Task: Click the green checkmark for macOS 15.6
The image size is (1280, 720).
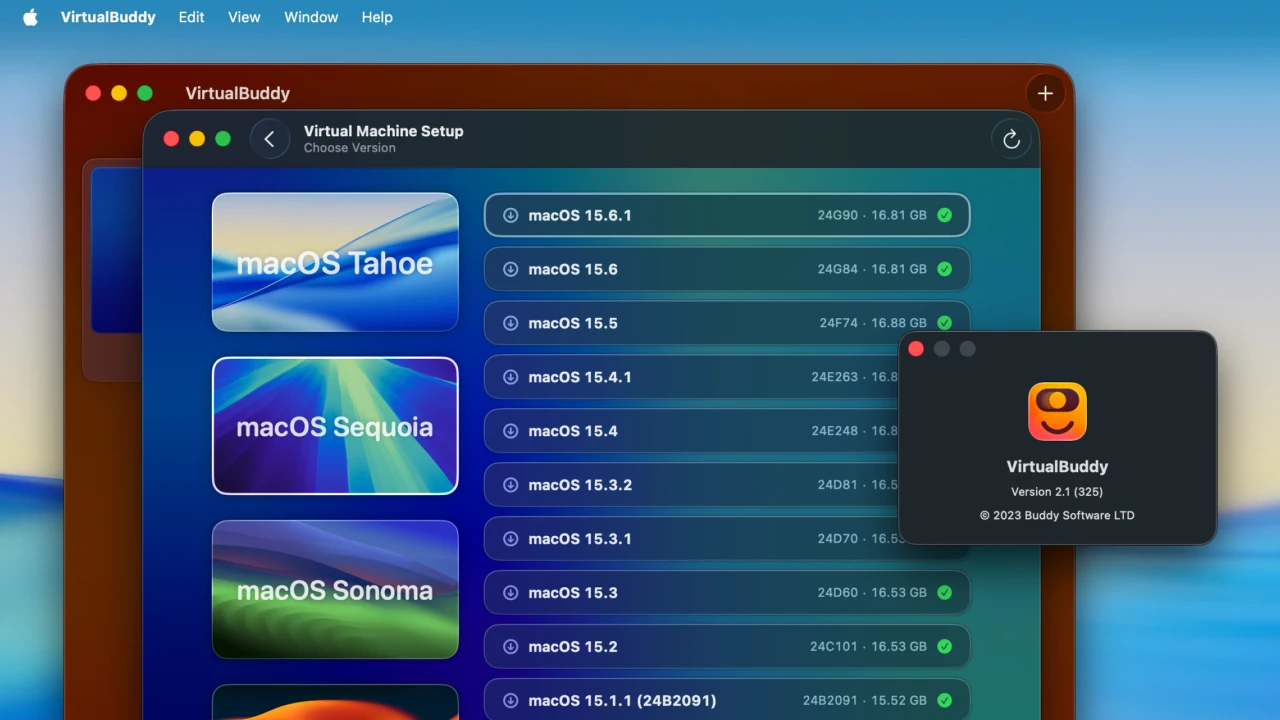Action: tap(944, 269)
